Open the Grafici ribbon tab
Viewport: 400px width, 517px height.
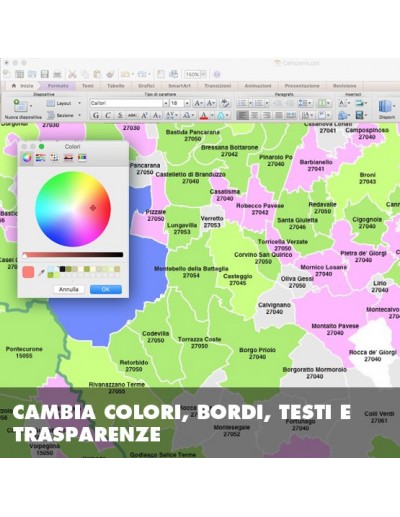146,86
